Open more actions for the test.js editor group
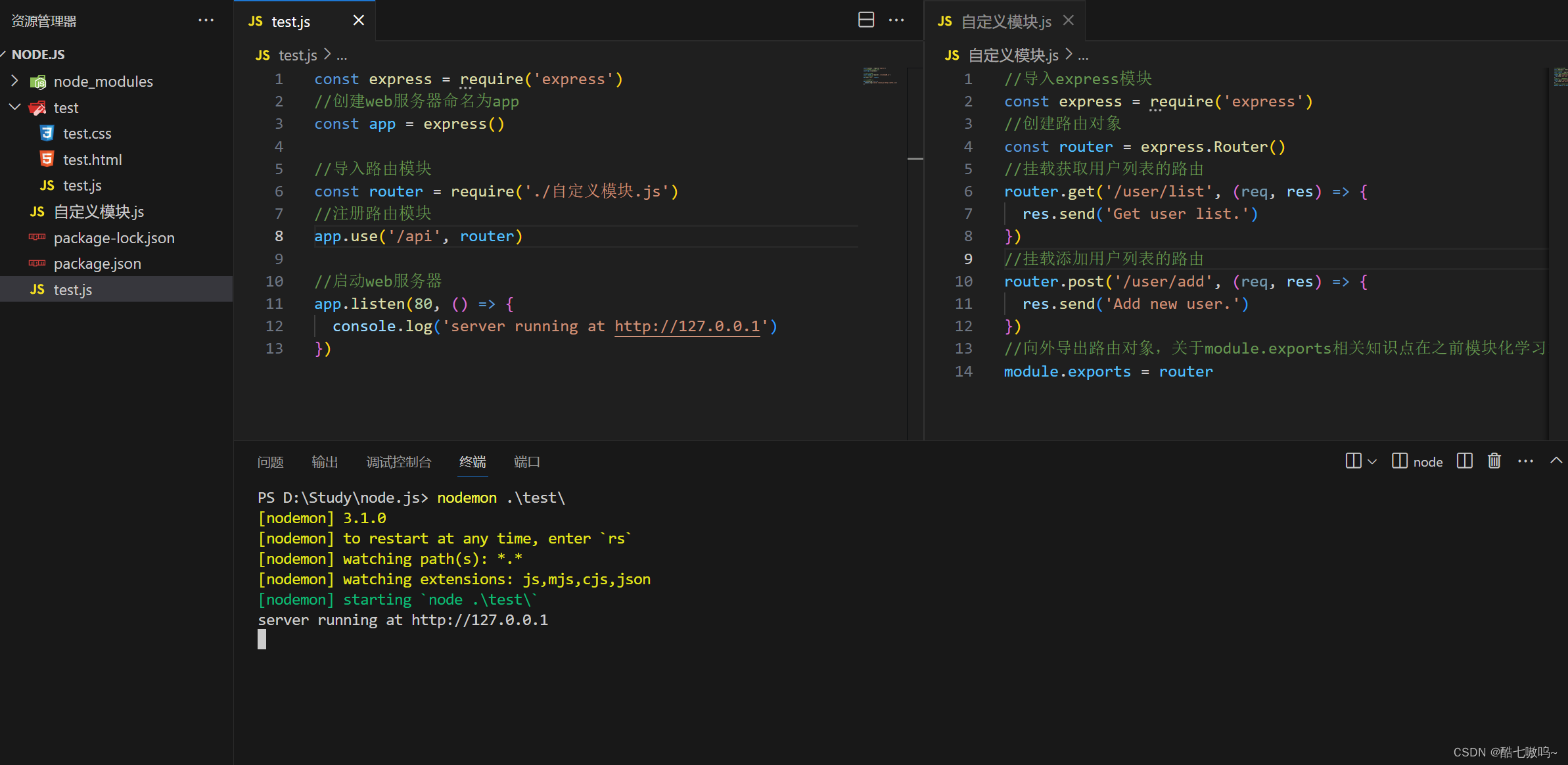The image size is (1568, 765). (896, 20)
